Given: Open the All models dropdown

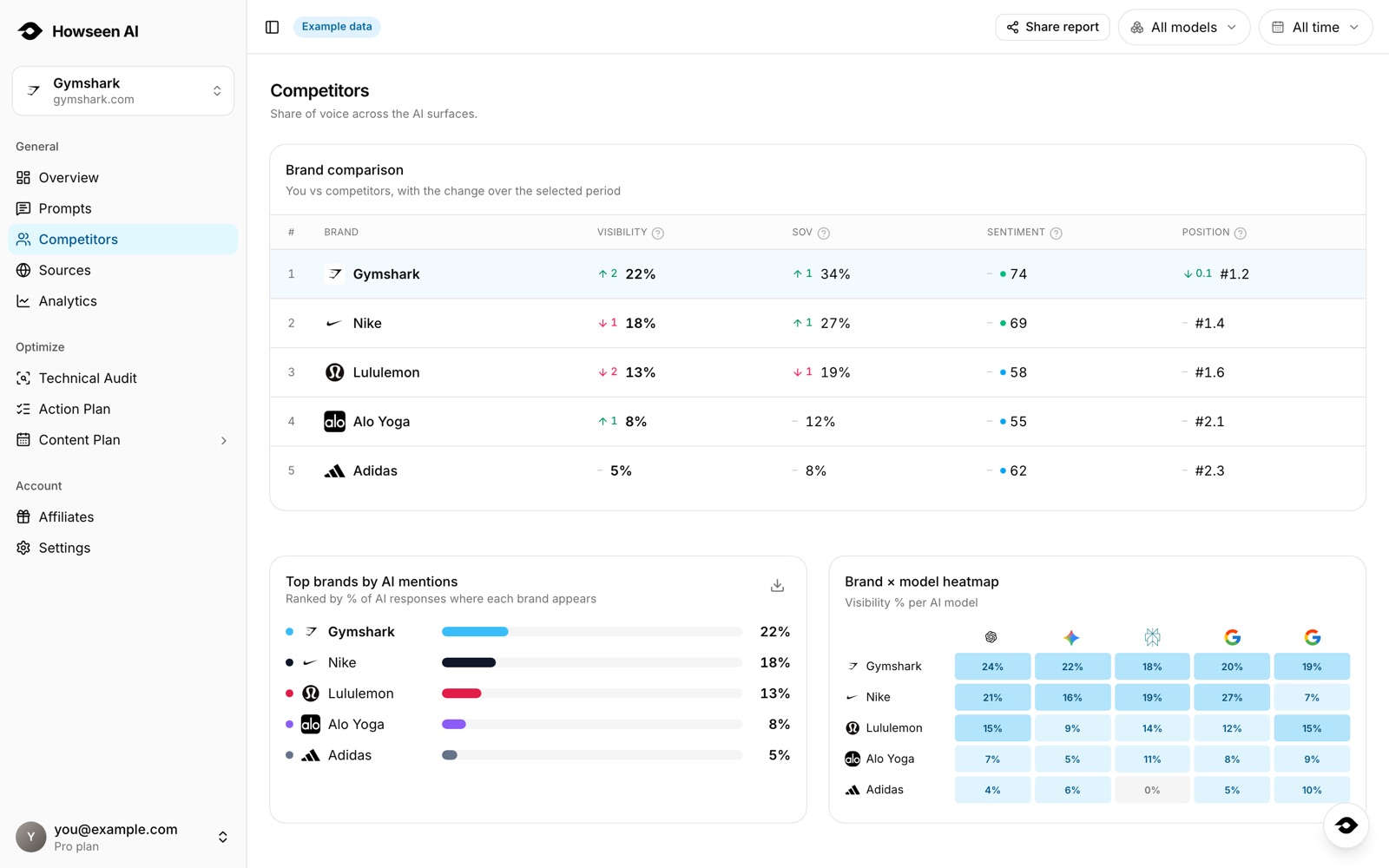Looking at the screenshot, I should pos(1184,27).
